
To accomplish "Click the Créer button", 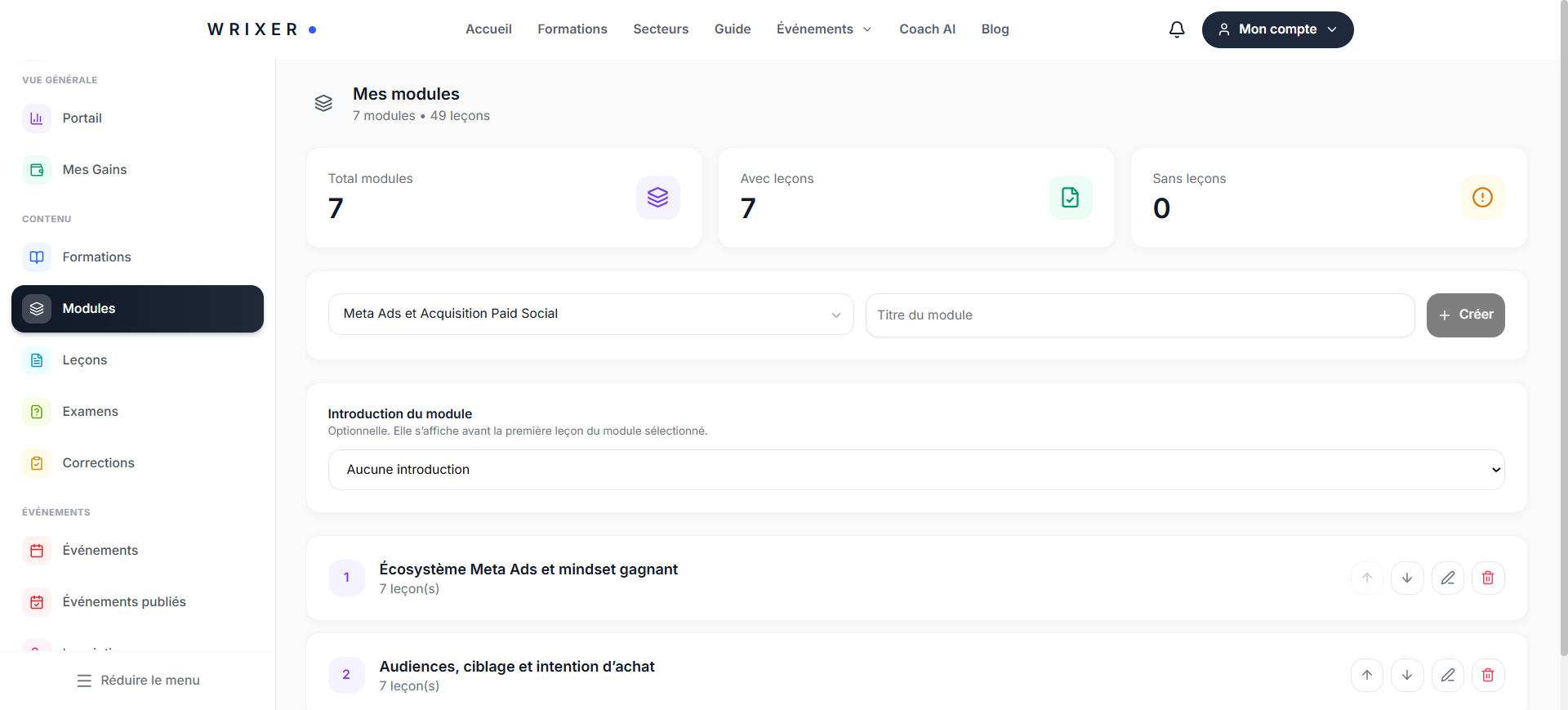I will tap(1465, 315).
